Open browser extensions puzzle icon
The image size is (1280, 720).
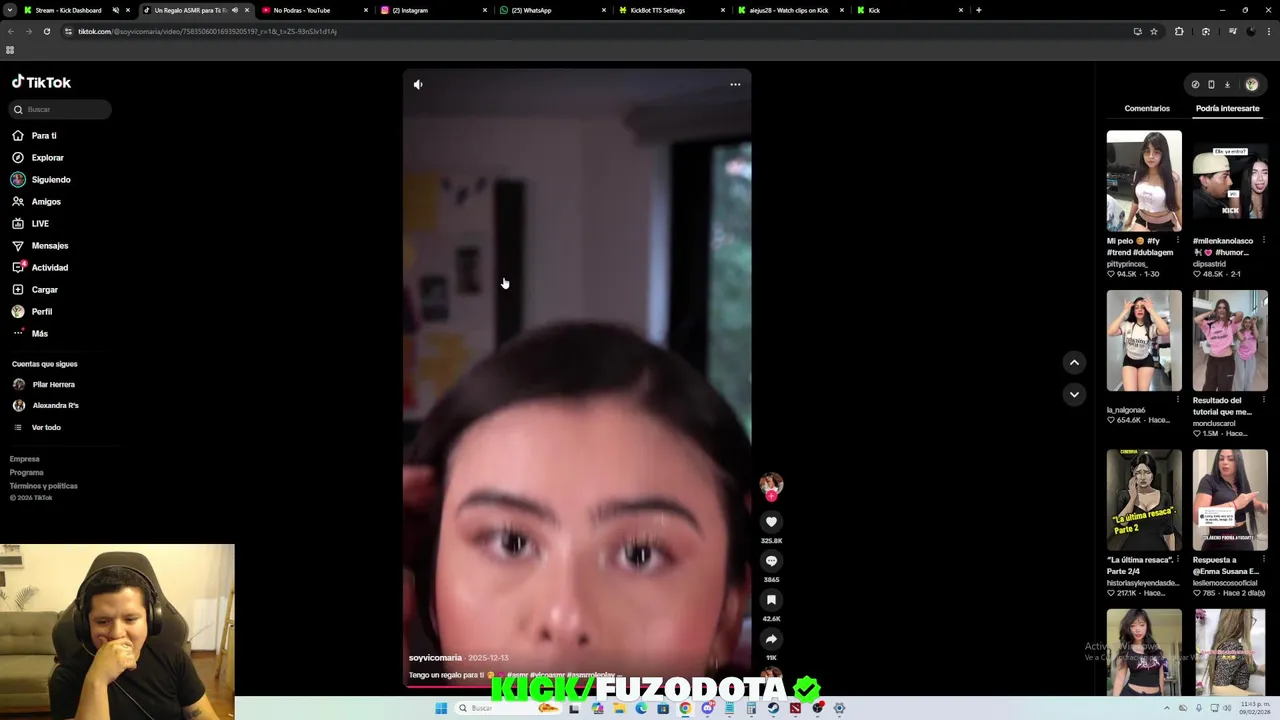pyautogui.click(x=1179, y=31)
